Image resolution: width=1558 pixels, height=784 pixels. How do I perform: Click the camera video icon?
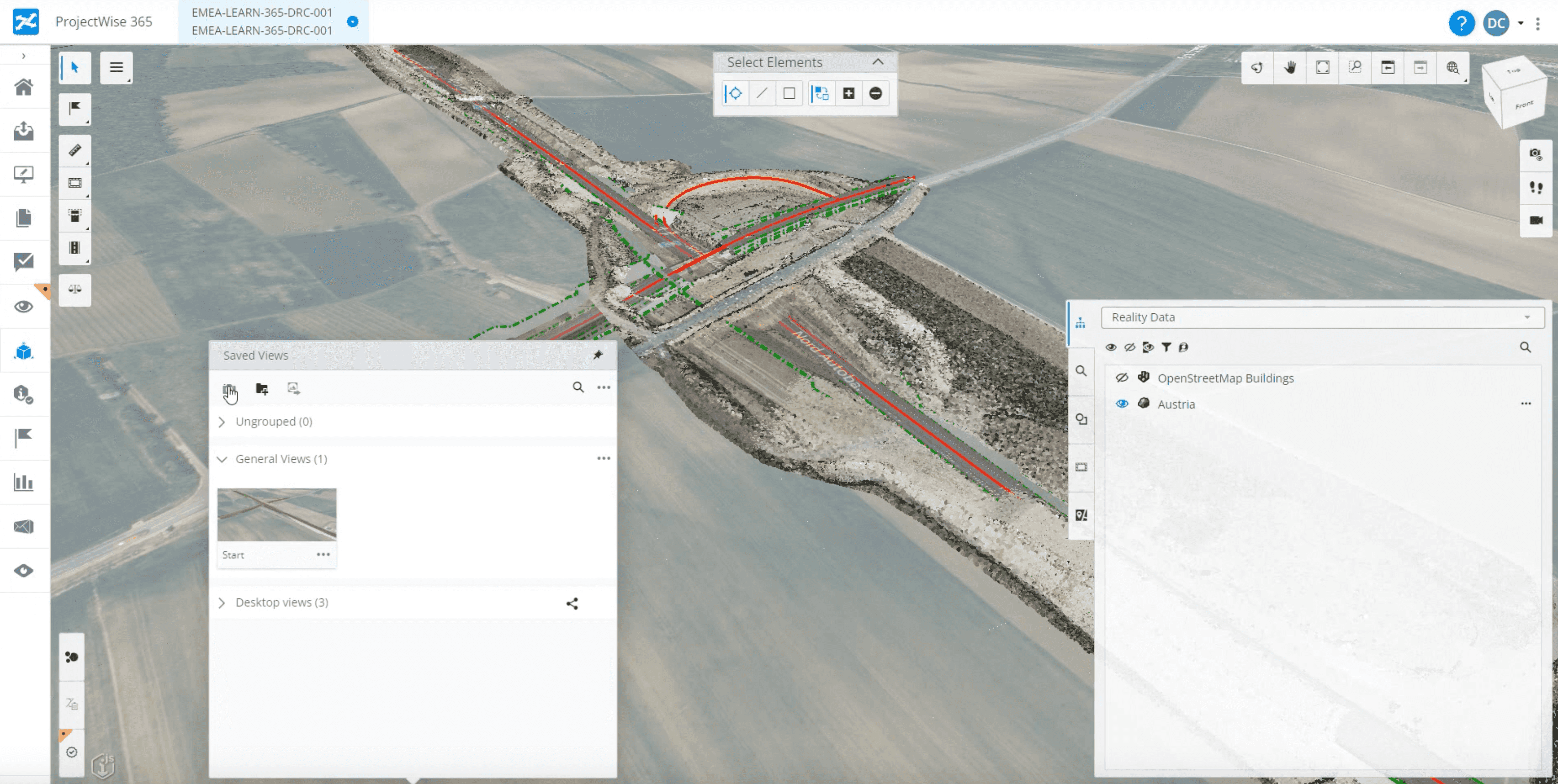pyautogui.click(x=1535, y=220)
